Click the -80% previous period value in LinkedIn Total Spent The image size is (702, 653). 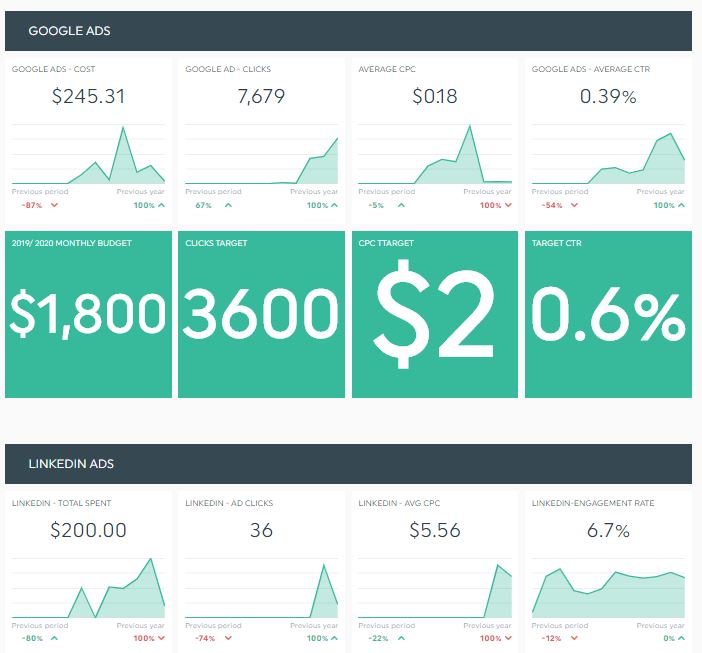(x=32, y=639)
